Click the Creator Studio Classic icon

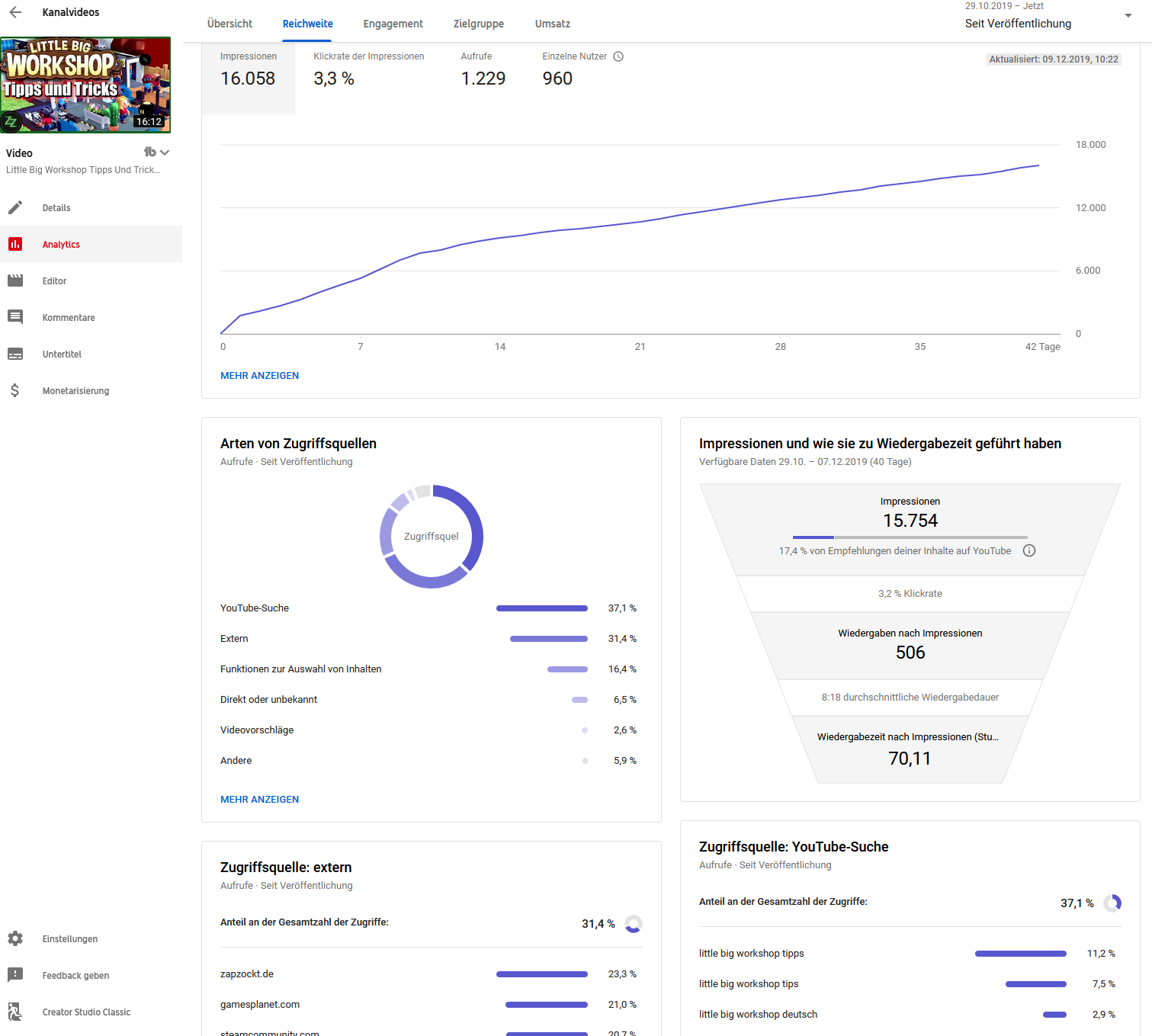point(15,1012)
